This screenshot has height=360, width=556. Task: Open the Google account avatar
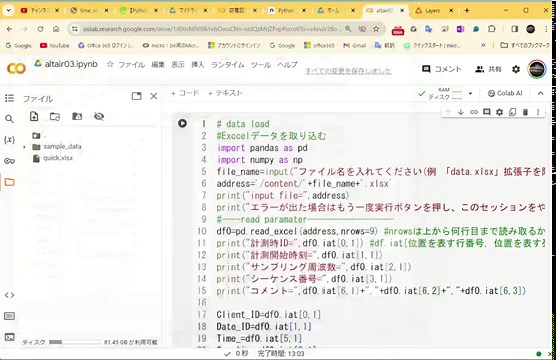(536, 69)
